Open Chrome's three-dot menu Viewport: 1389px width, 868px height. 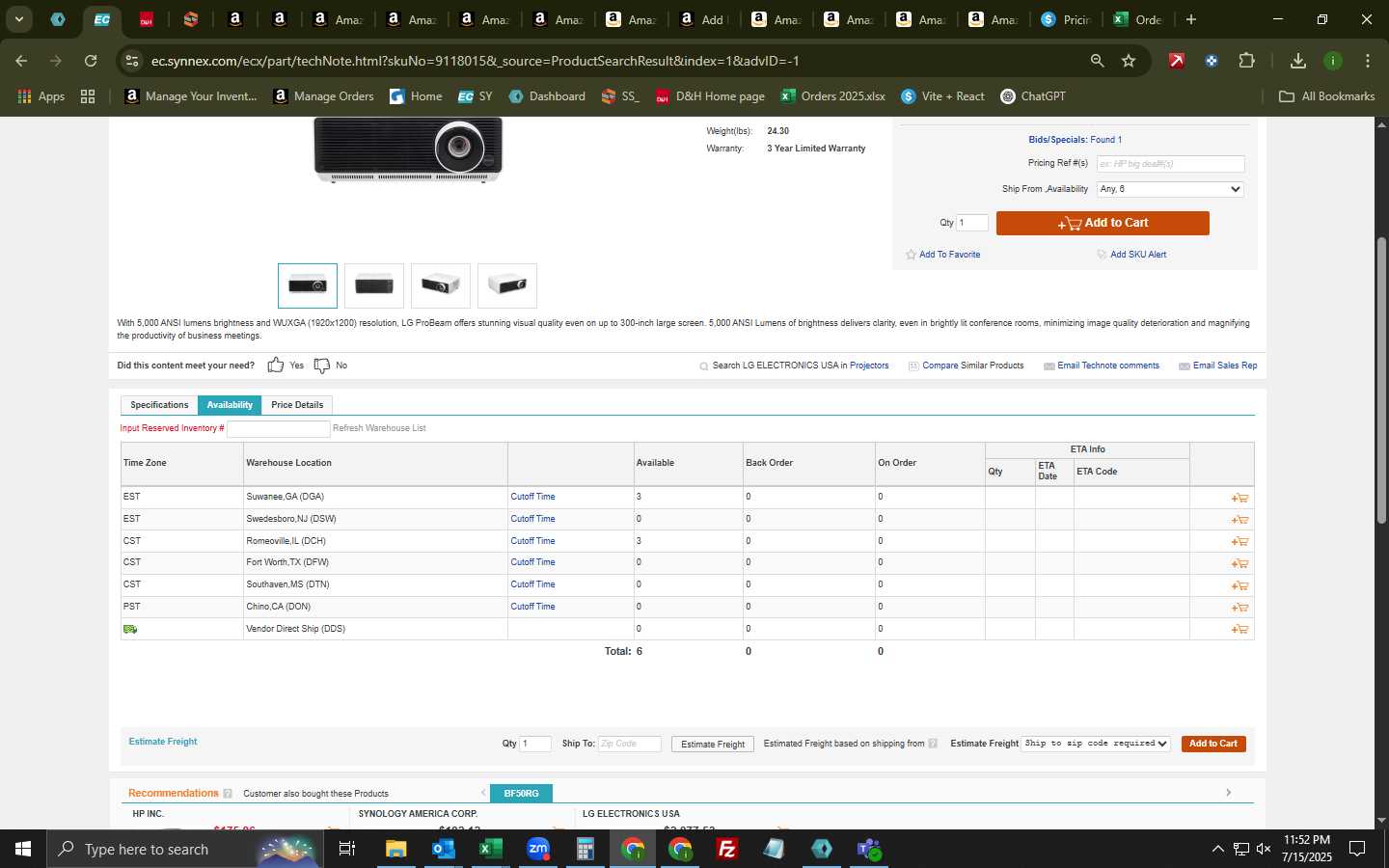click(x=1368, y=61)
